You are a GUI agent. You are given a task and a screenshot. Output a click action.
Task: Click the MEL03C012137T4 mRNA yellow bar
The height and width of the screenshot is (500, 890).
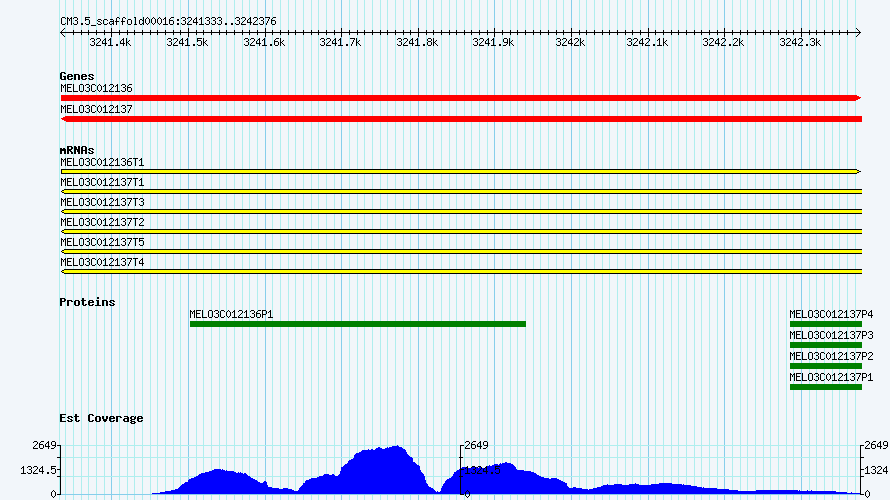(x=461, y=272)
